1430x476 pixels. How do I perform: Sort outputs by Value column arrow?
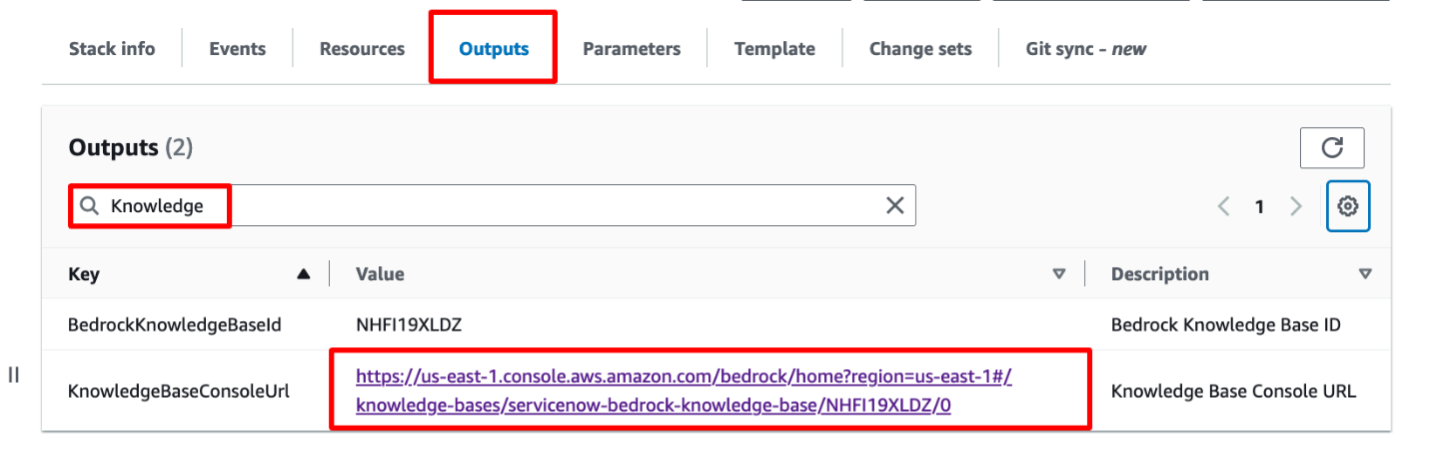point(1060,274)
